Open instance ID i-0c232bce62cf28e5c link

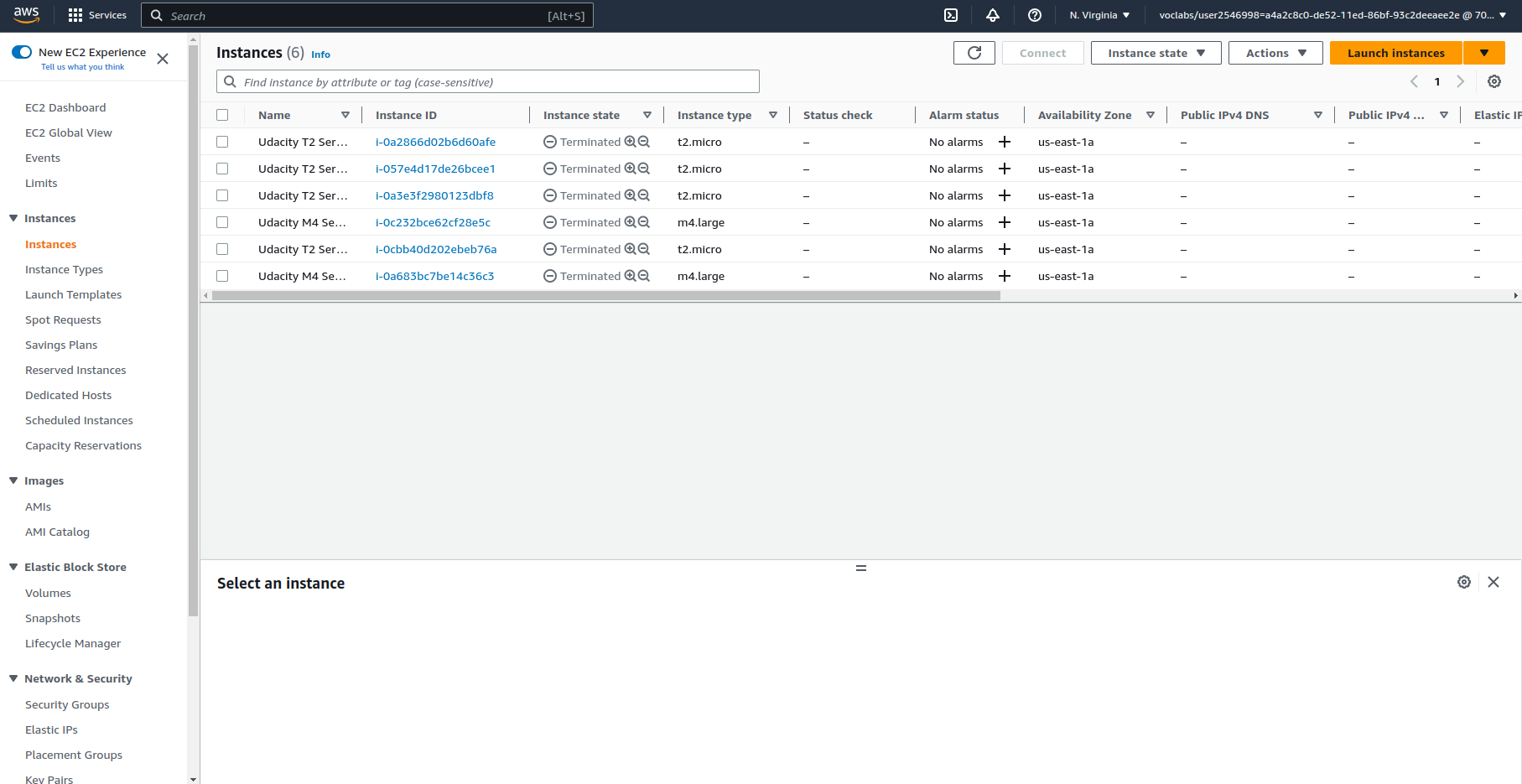pyautogui.click(x=433, y=222)
